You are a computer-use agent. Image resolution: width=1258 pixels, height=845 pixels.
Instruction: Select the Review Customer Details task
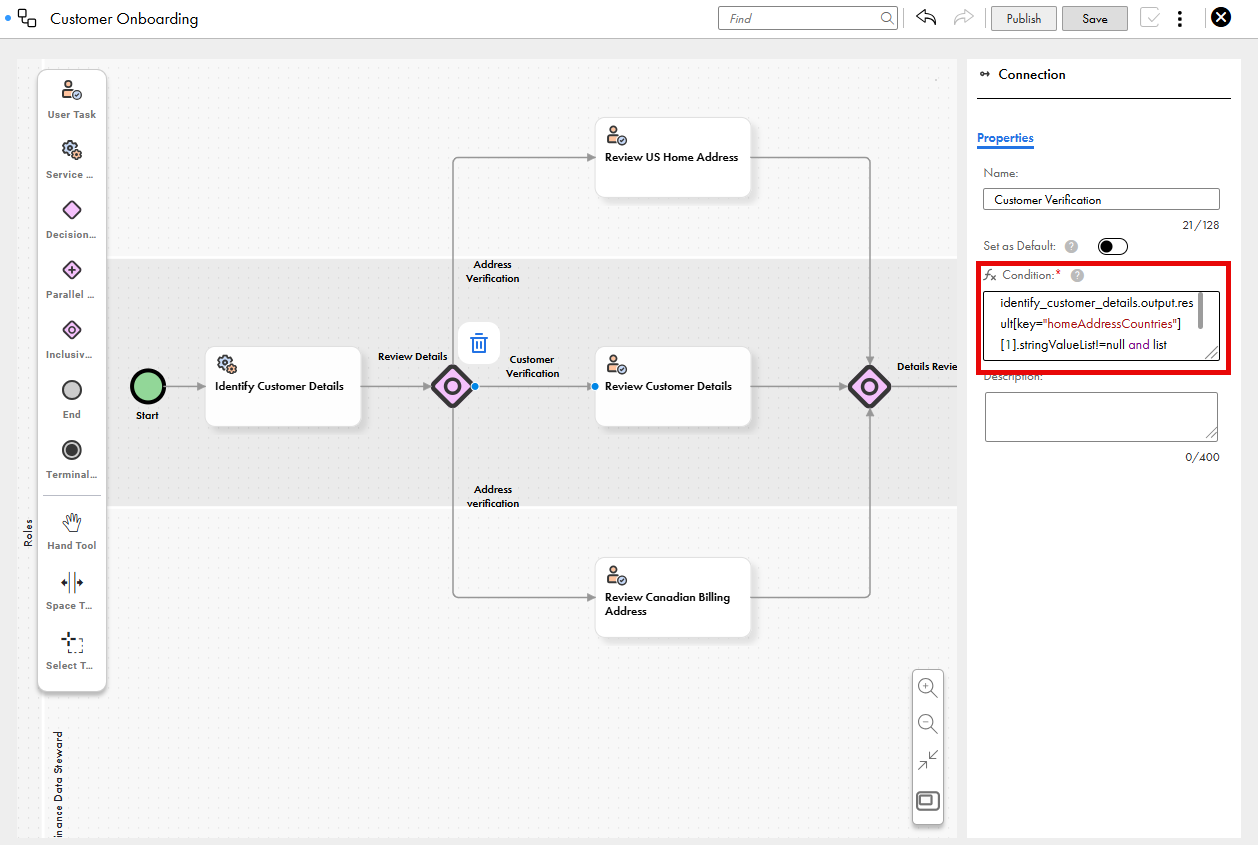[x=673, y=386]
